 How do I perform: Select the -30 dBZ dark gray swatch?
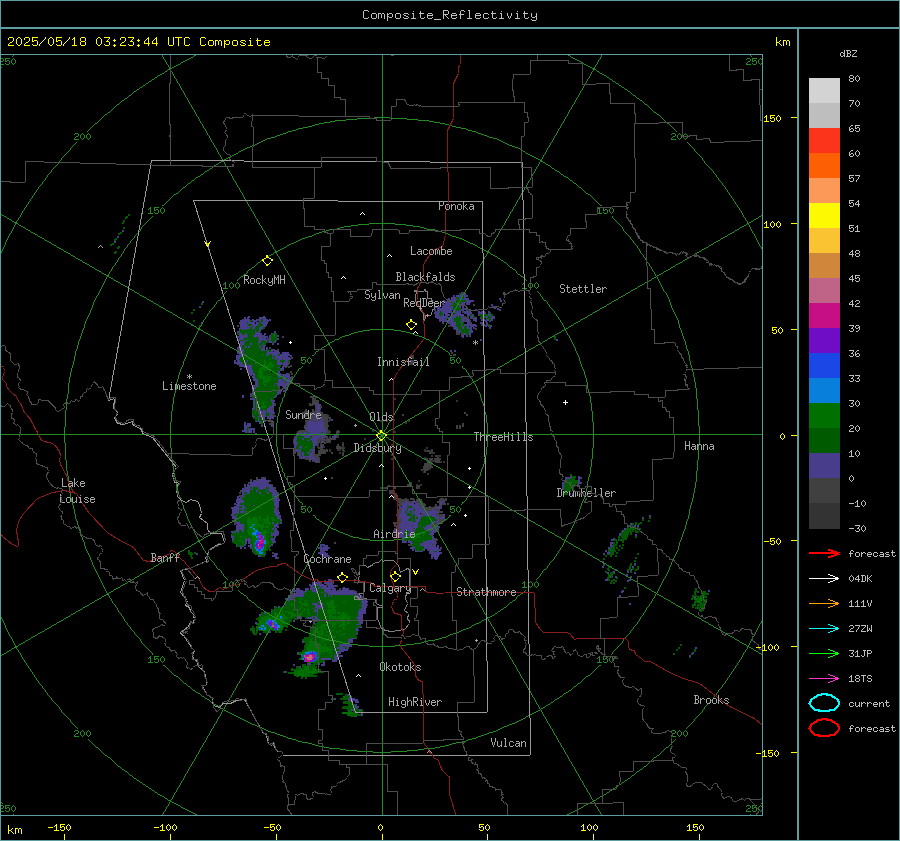click(824, 516)
